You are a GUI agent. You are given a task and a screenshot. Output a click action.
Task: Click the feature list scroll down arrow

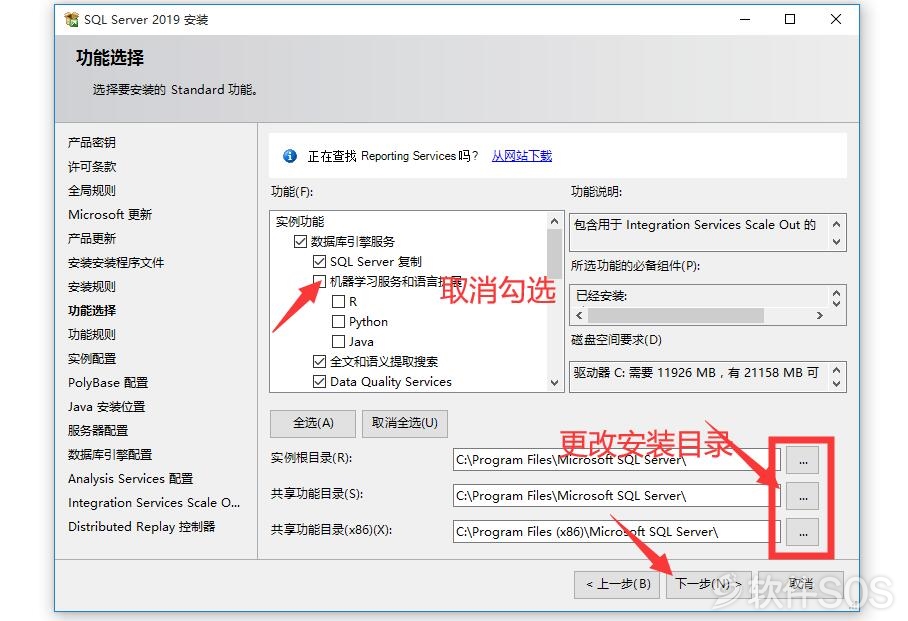click(554, 383)
